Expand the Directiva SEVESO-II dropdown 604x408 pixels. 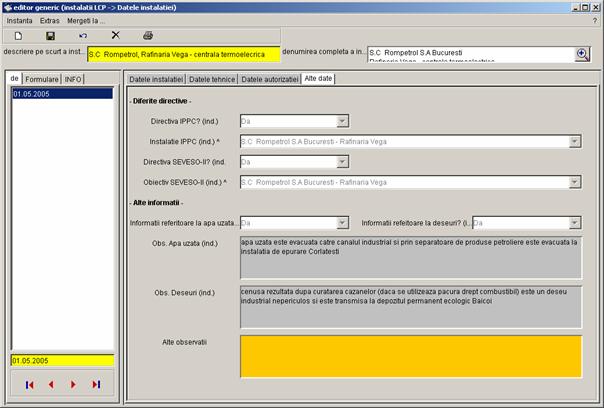tap(342, 162)
